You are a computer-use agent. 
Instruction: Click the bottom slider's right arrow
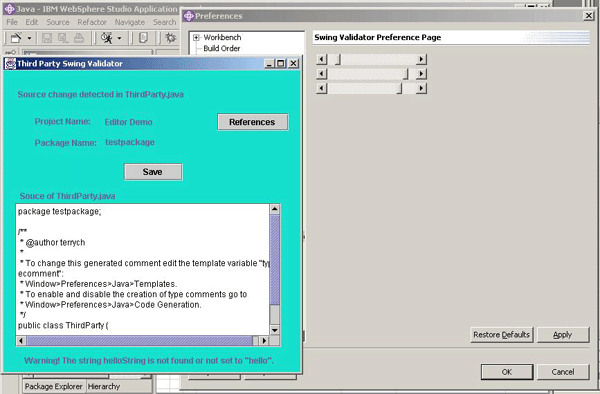[421, 88]
